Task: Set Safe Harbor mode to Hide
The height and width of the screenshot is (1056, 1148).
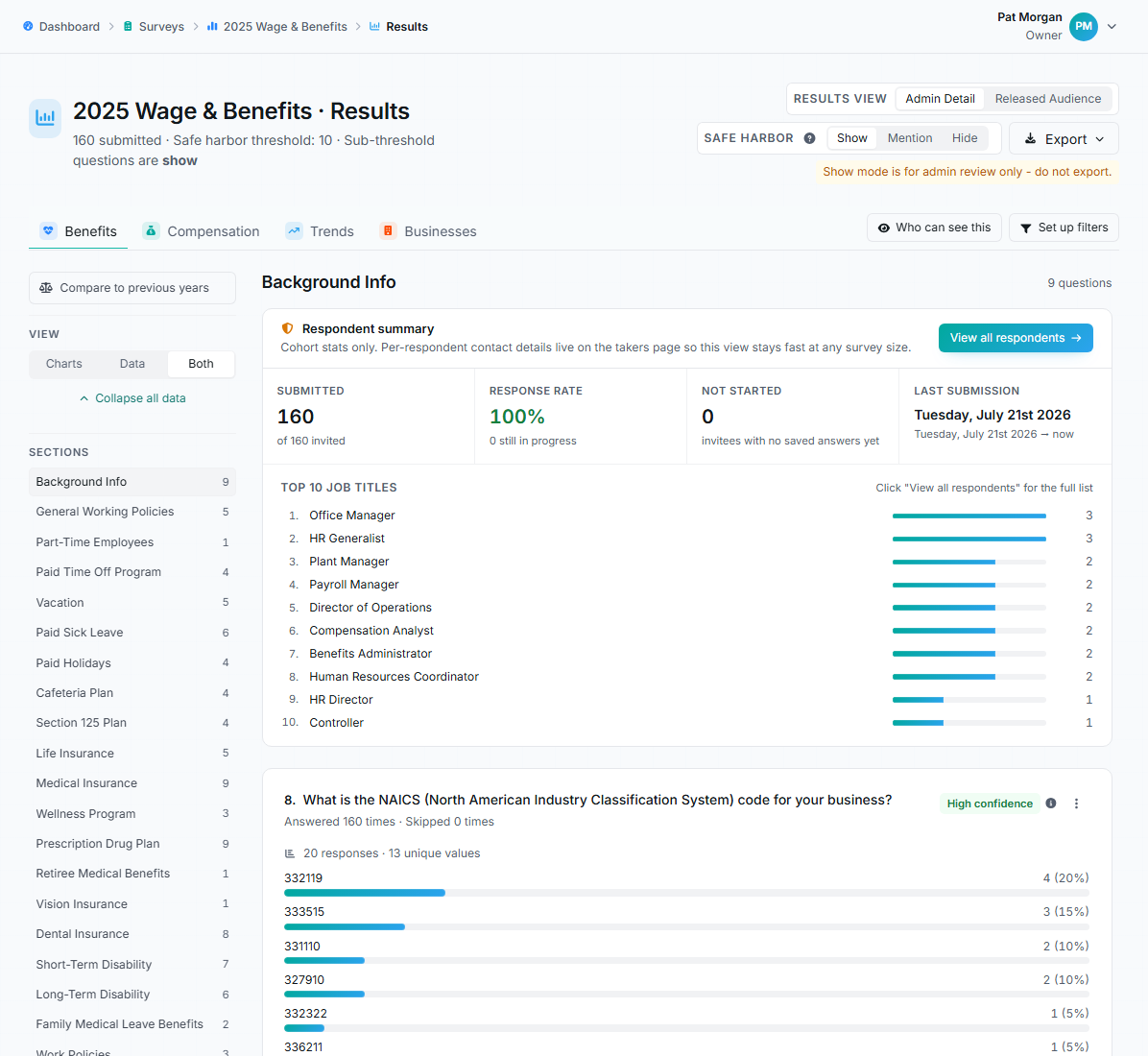Action: tap(965, 138)
